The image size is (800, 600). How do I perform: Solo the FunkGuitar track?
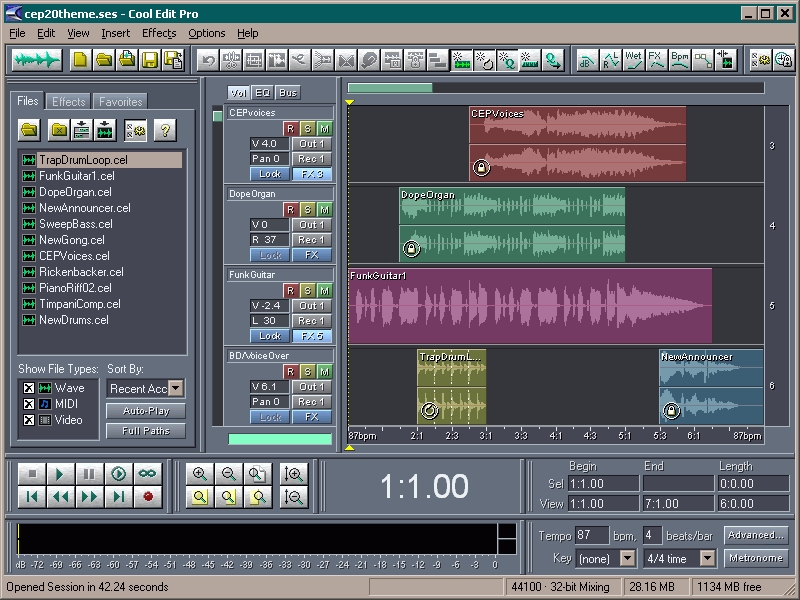point(307,291)
